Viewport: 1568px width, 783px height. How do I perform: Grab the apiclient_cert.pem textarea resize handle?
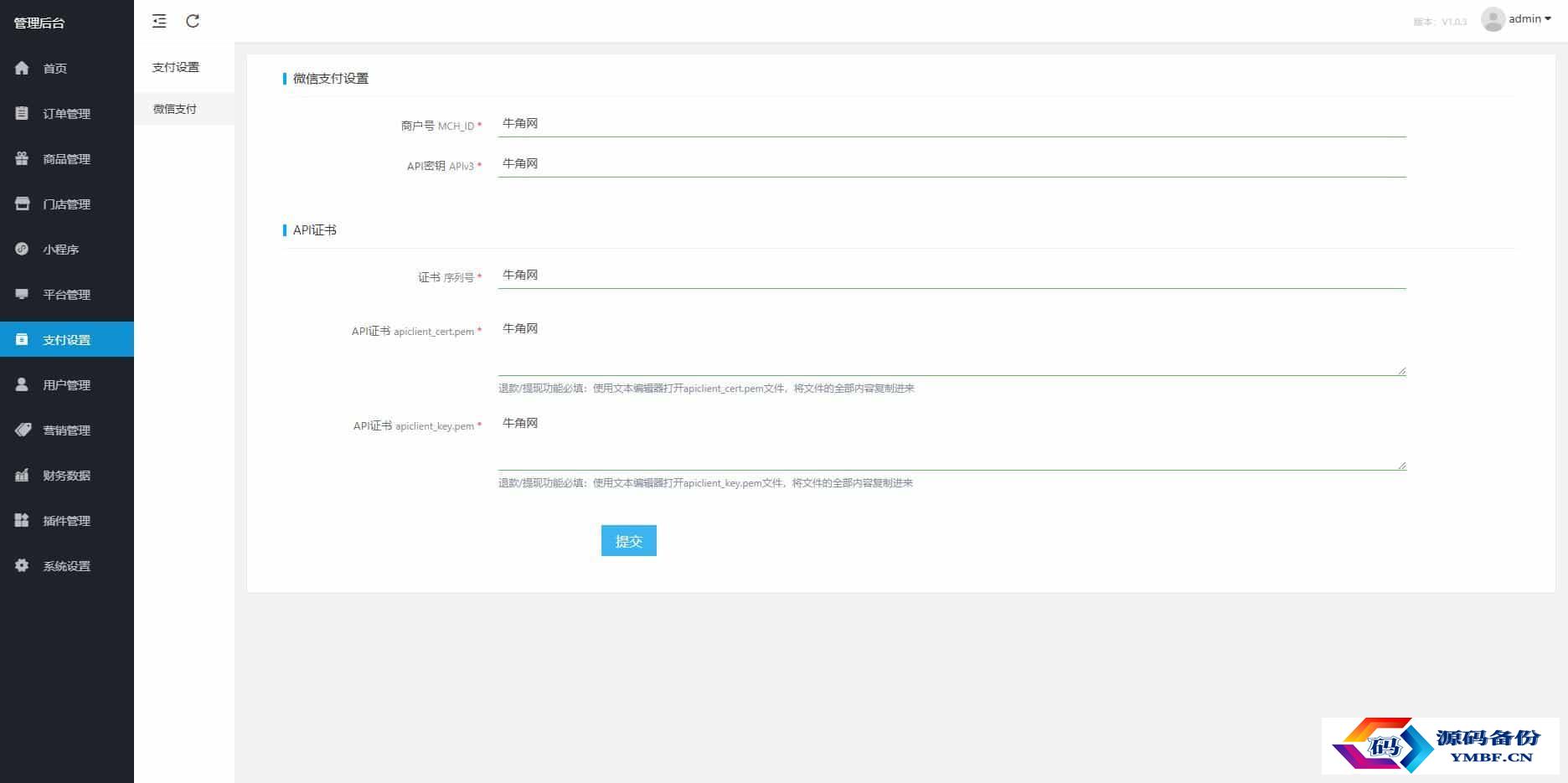[1401, 370]
